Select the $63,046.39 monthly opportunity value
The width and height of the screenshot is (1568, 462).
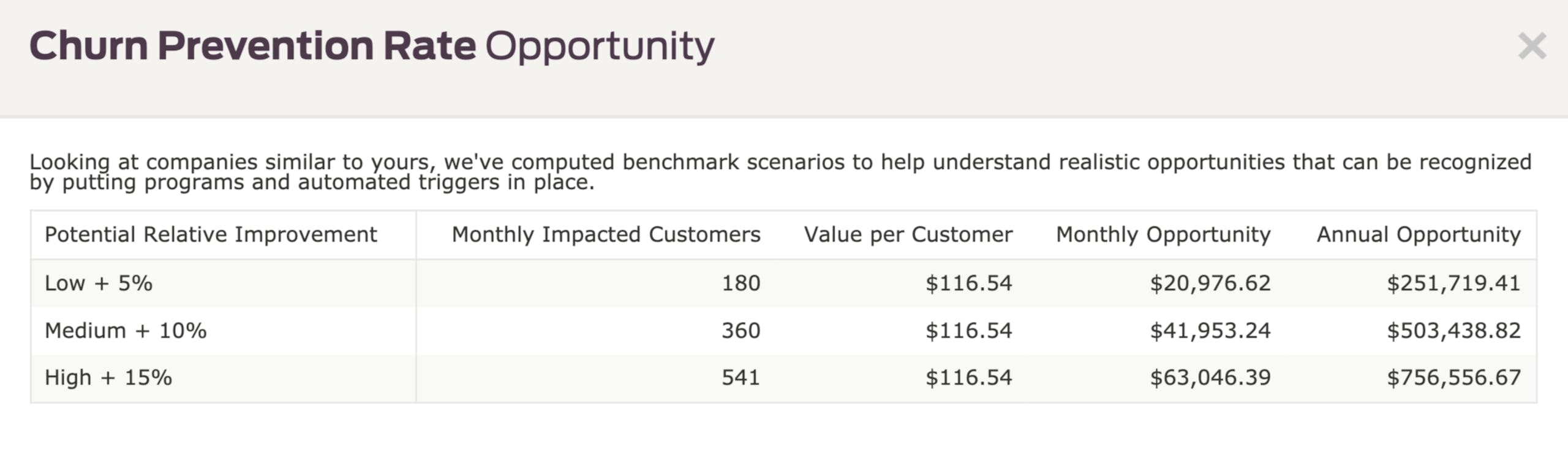(1210, 378)
